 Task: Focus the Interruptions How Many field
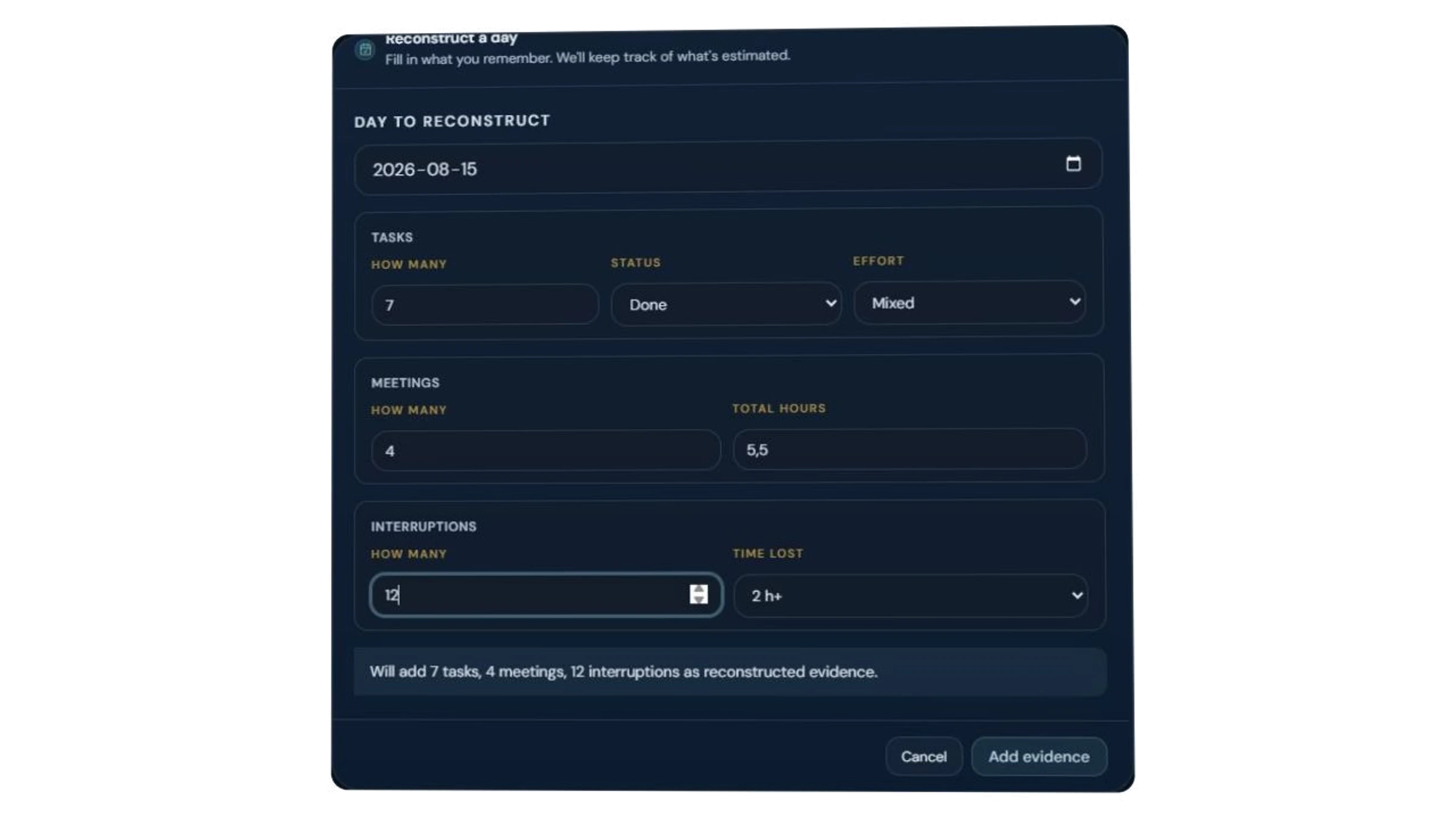point(545,595)
